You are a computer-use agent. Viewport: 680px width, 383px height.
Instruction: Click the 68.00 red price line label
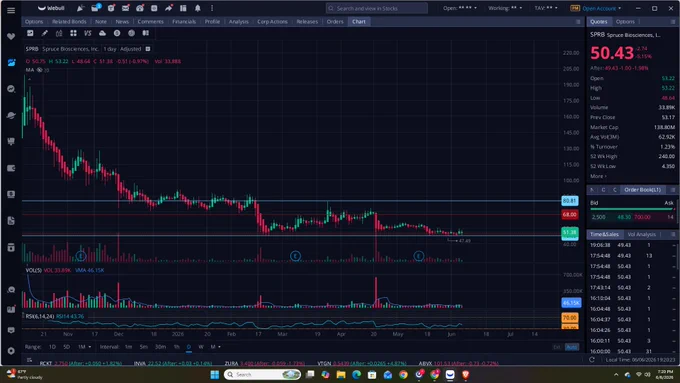[x=569, y=214]
